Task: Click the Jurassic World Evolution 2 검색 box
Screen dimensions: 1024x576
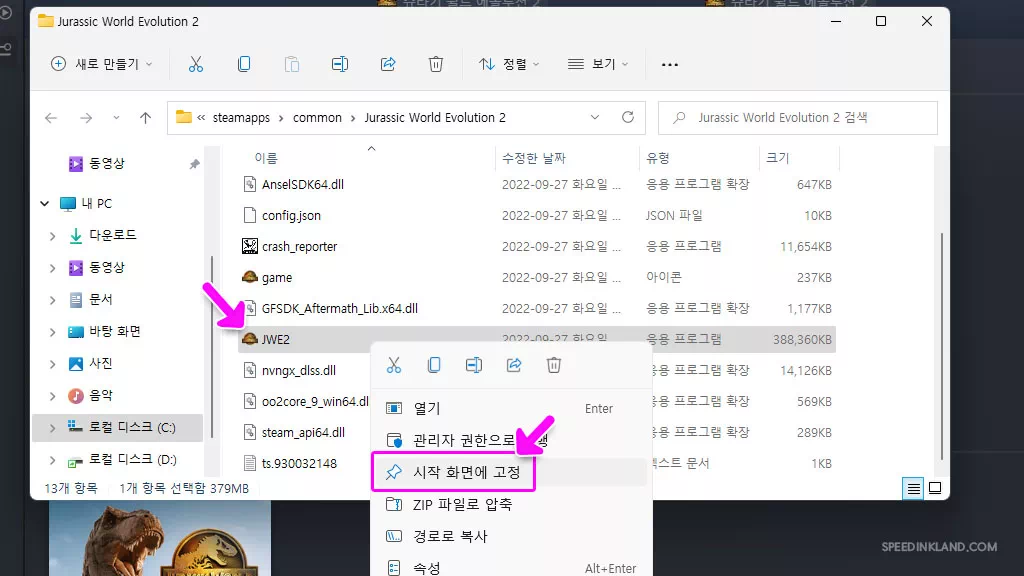Action: [797, 118]
